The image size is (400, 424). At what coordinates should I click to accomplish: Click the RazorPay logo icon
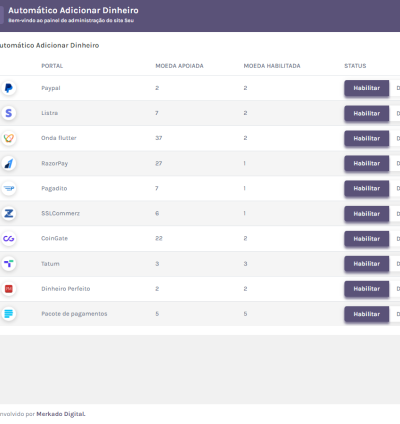[x=9, y=163]
